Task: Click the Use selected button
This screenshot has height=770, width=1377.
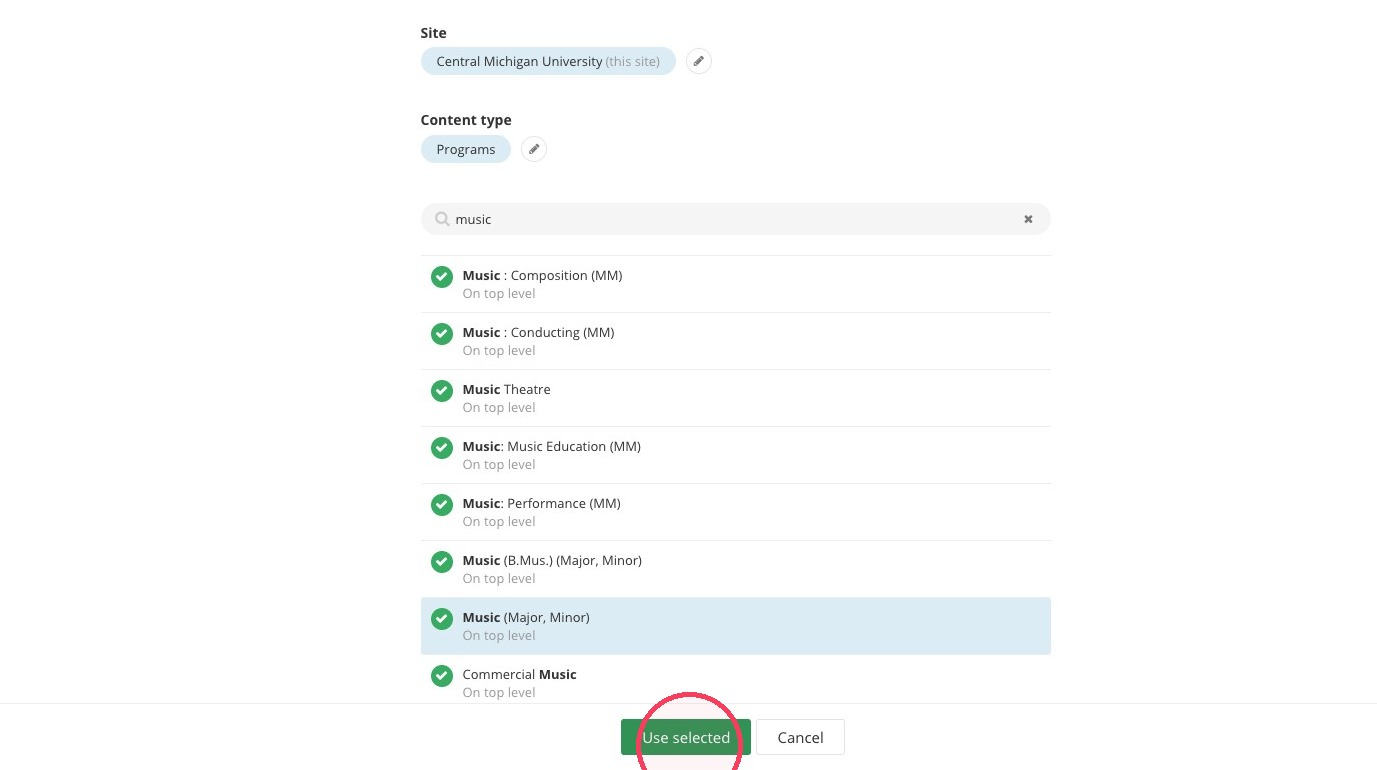Action: click(686, 737)
